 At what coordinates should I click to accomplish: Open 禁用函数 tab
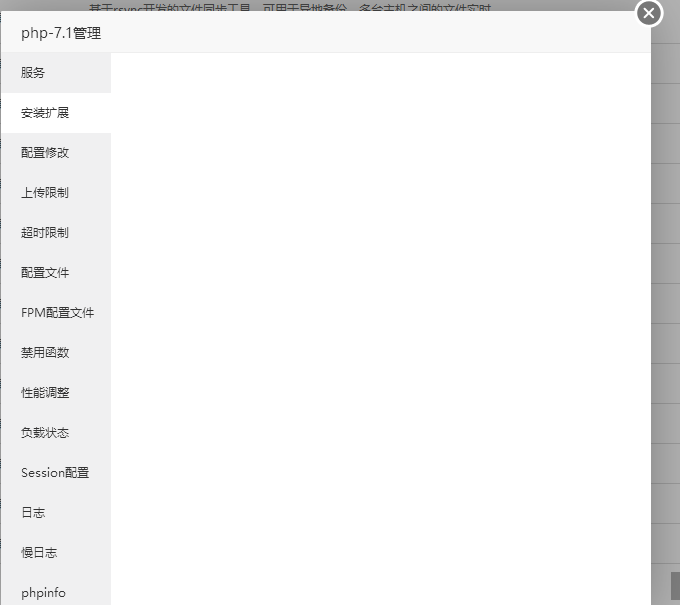click(x=56, y=352)
